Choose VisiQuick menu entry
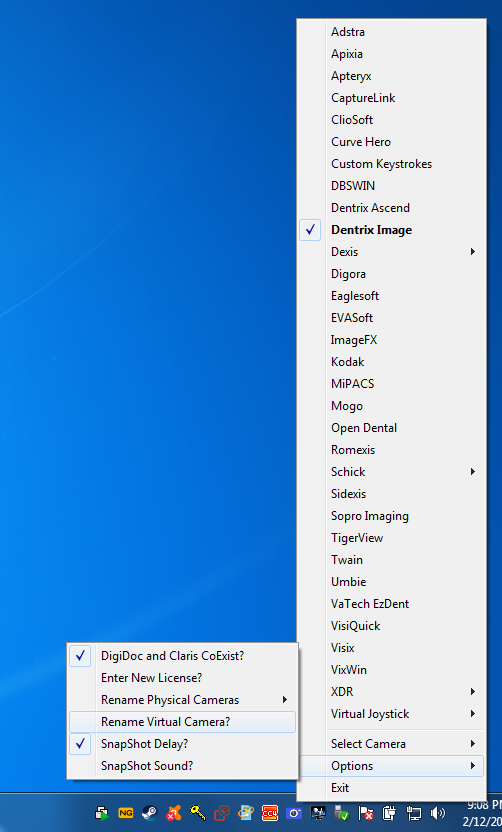The image size is (502, 832). (x=392, y=626)
